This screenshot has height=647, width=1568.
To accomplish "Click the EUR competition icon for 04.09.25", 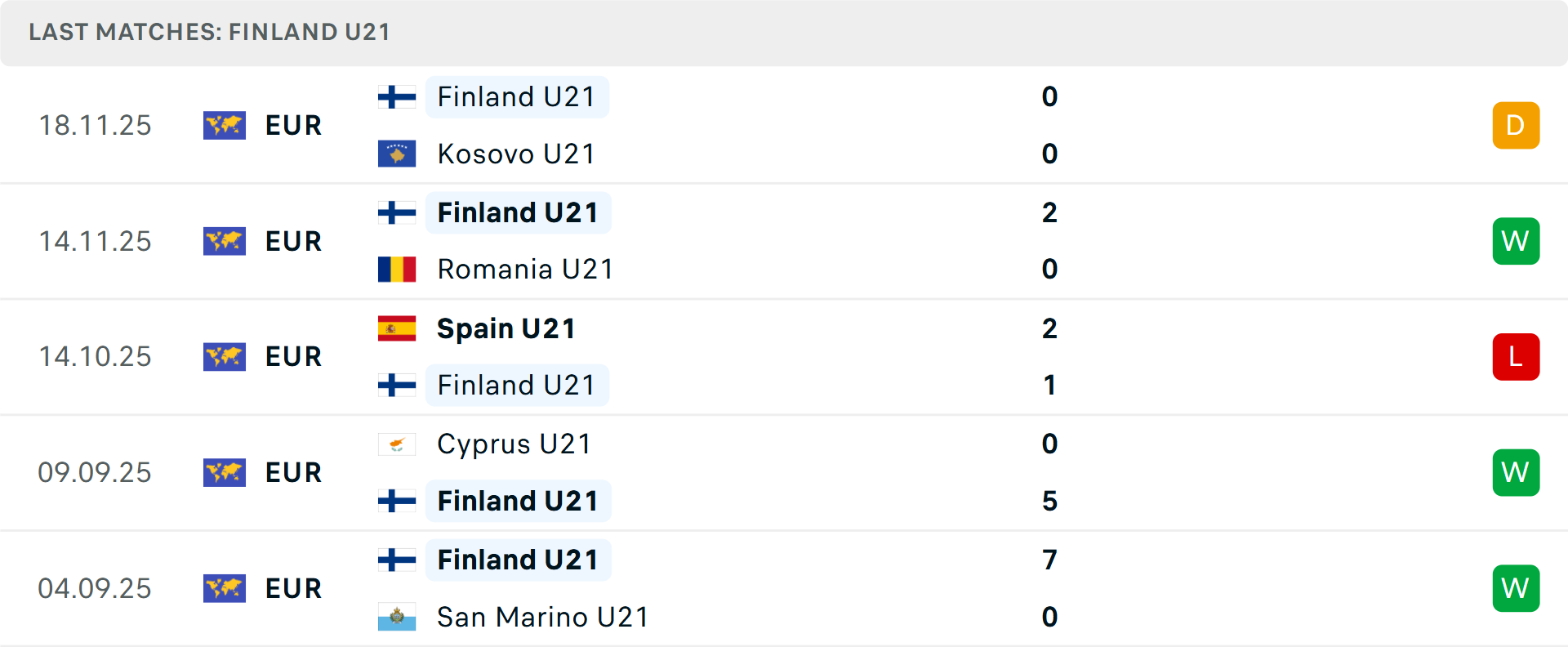I will [x=225, y=588].
